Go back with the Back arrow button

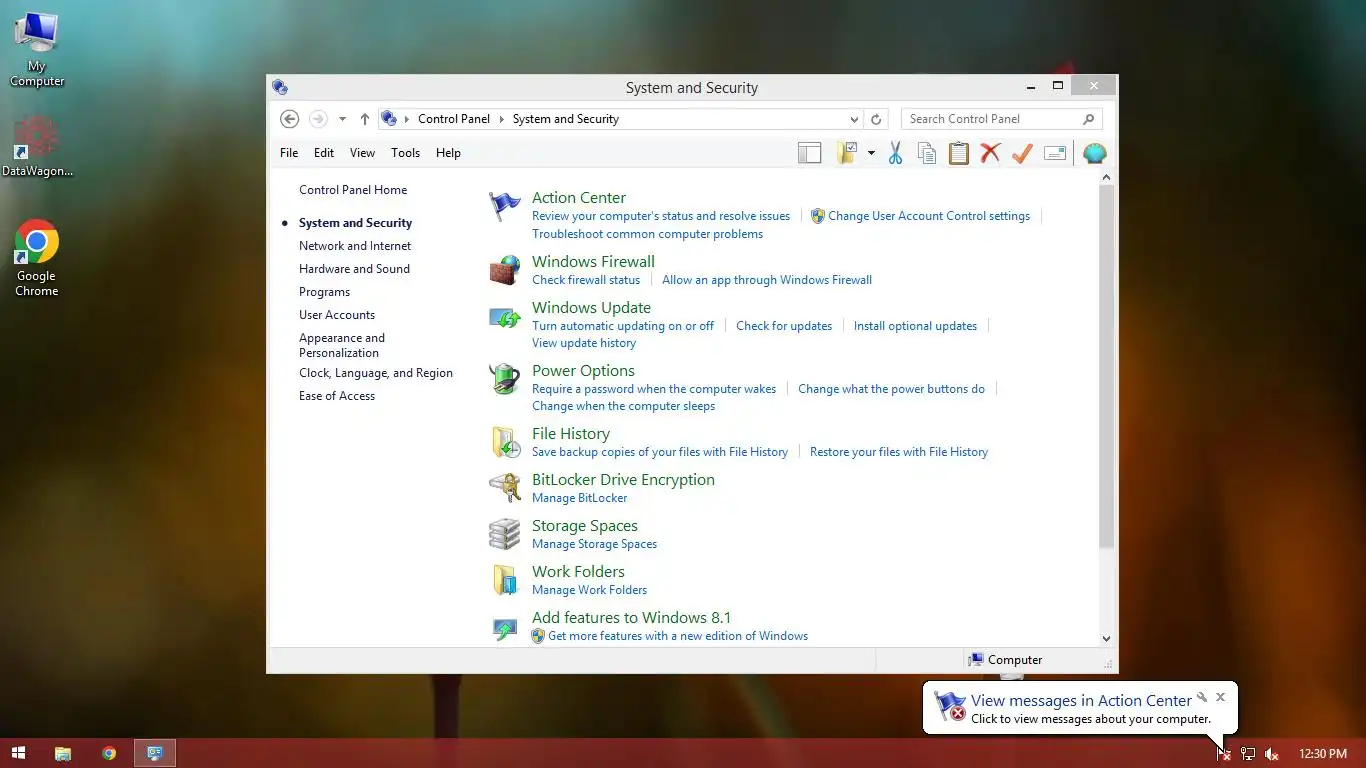point(289,119)
